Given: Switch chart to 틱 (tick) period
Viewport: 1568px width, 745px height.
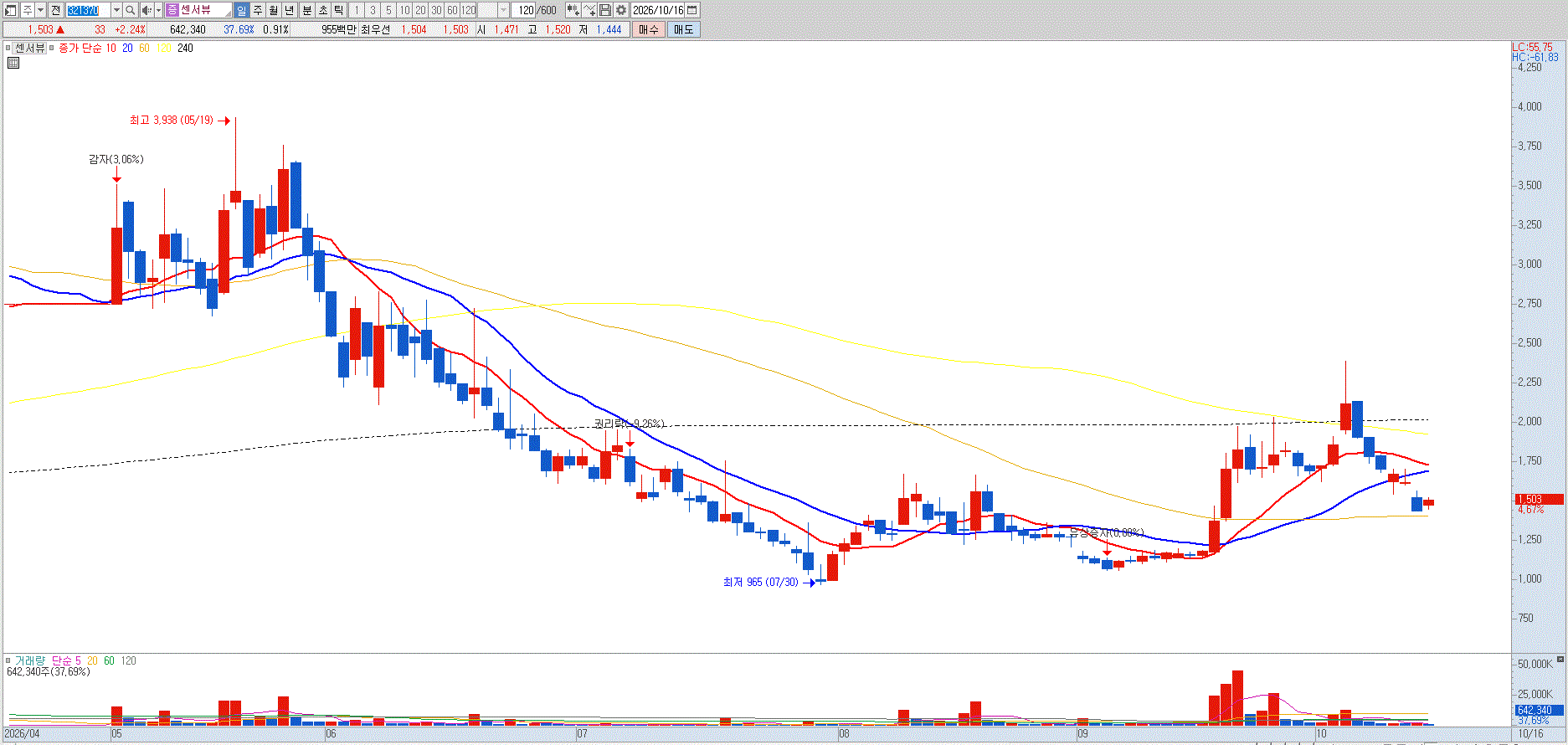Looking at the screenshot, I should point(338,10).
